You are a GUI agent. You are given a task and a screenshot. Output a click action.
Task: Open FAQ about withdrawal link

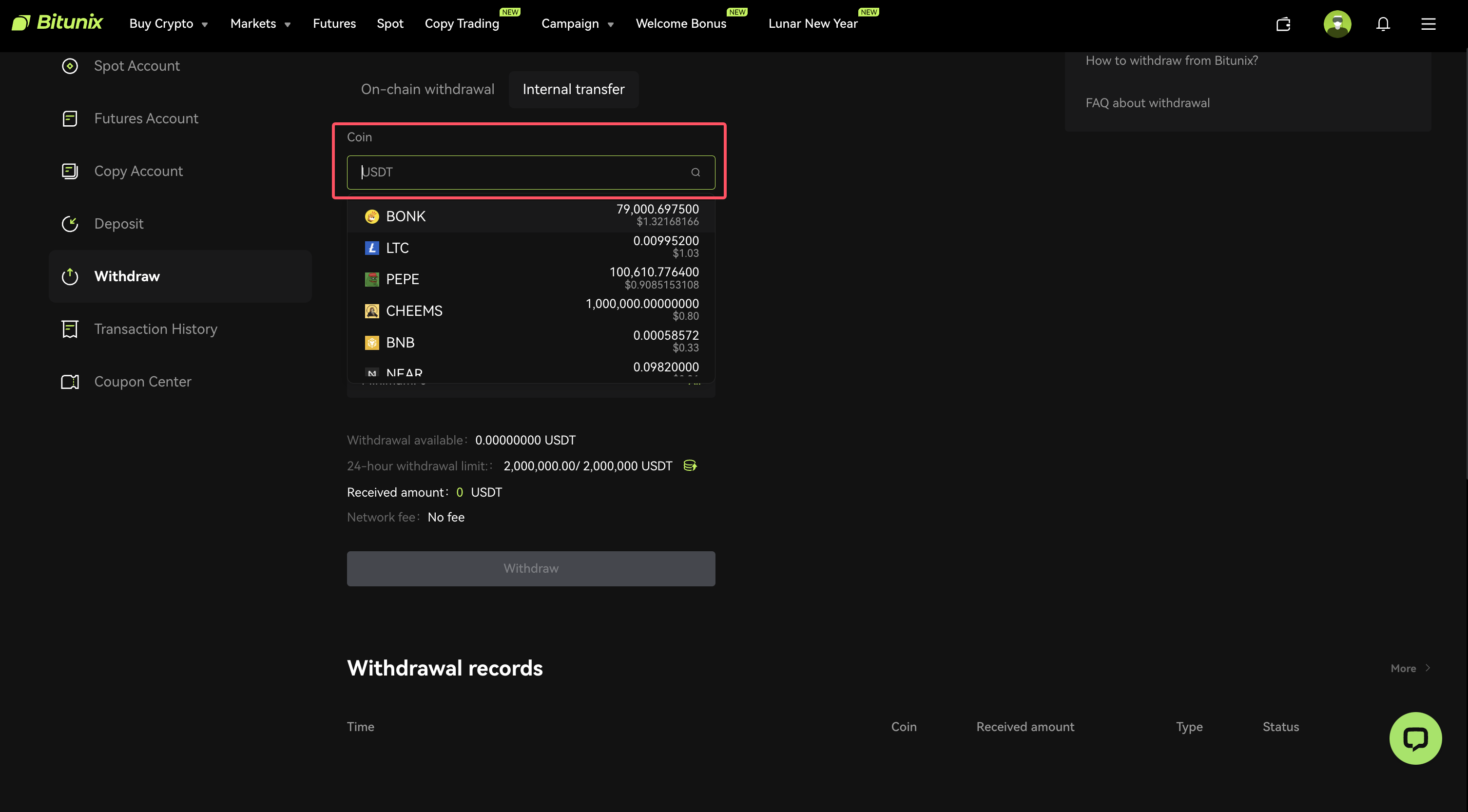[1147, 103]
